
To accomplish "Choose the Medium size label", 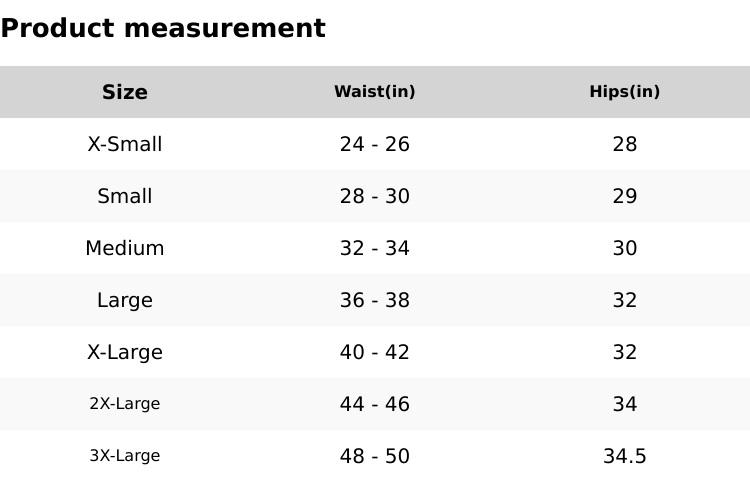I will point(125,248).
